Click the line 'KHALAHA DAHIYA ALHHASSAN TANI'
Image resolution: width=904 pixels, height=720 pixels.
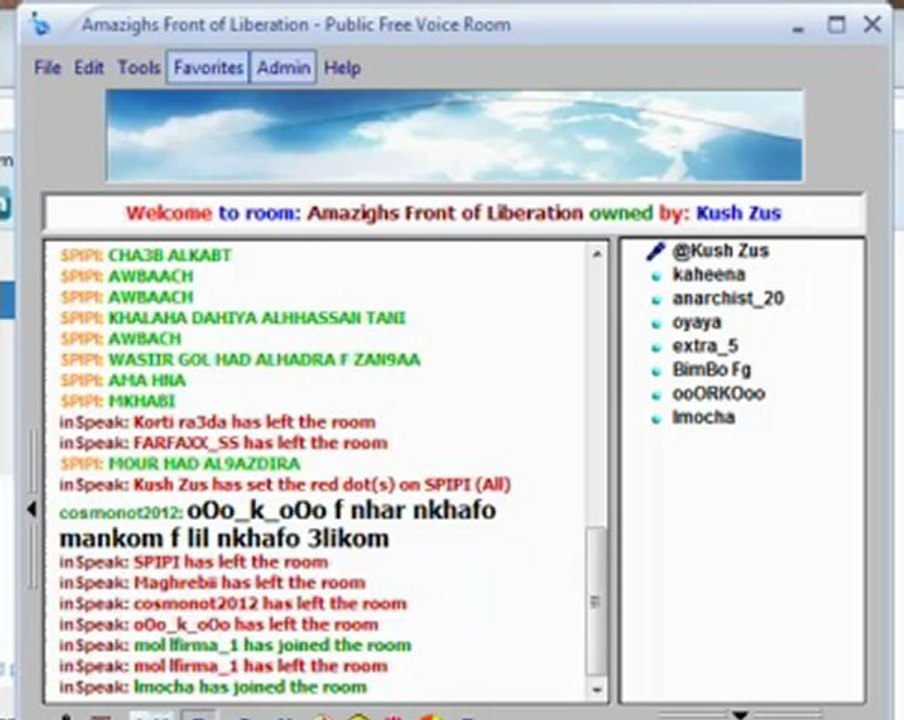[x=233, y=318]
